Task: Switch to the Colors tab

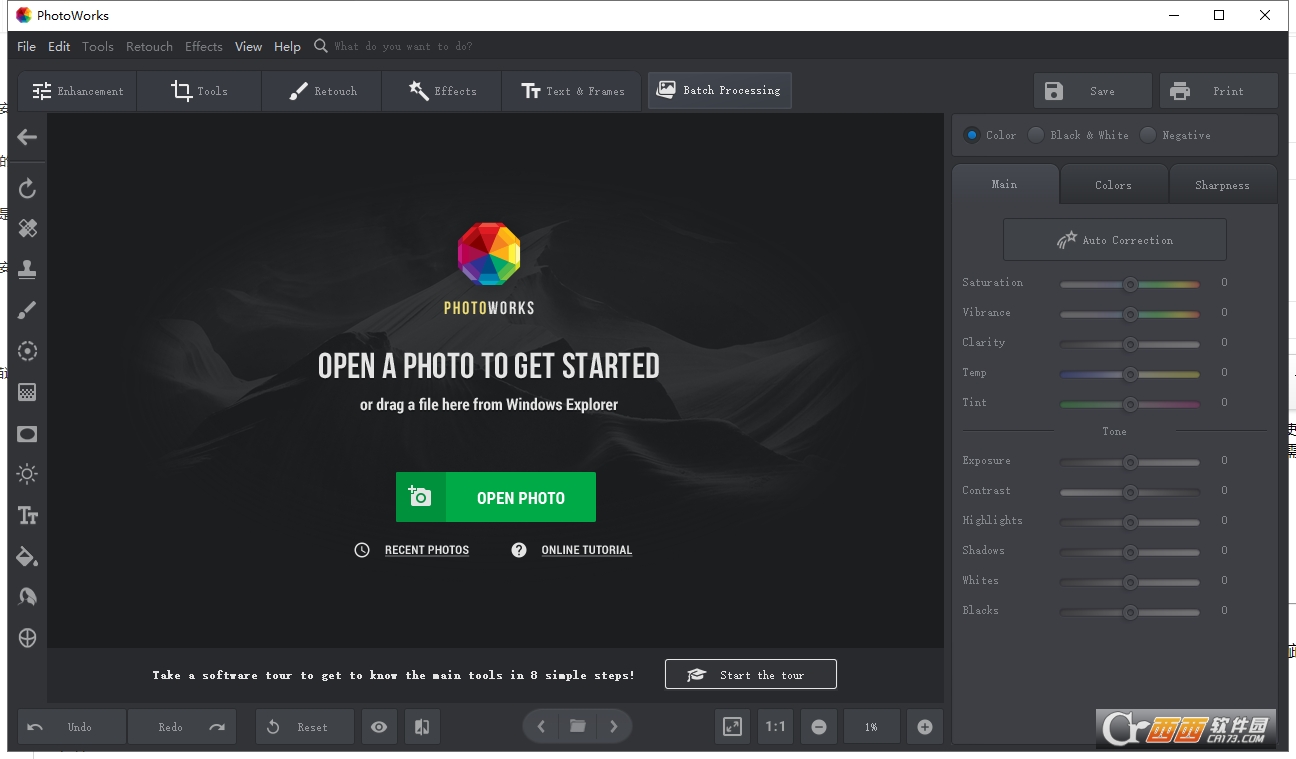Action: (1113, 185)
